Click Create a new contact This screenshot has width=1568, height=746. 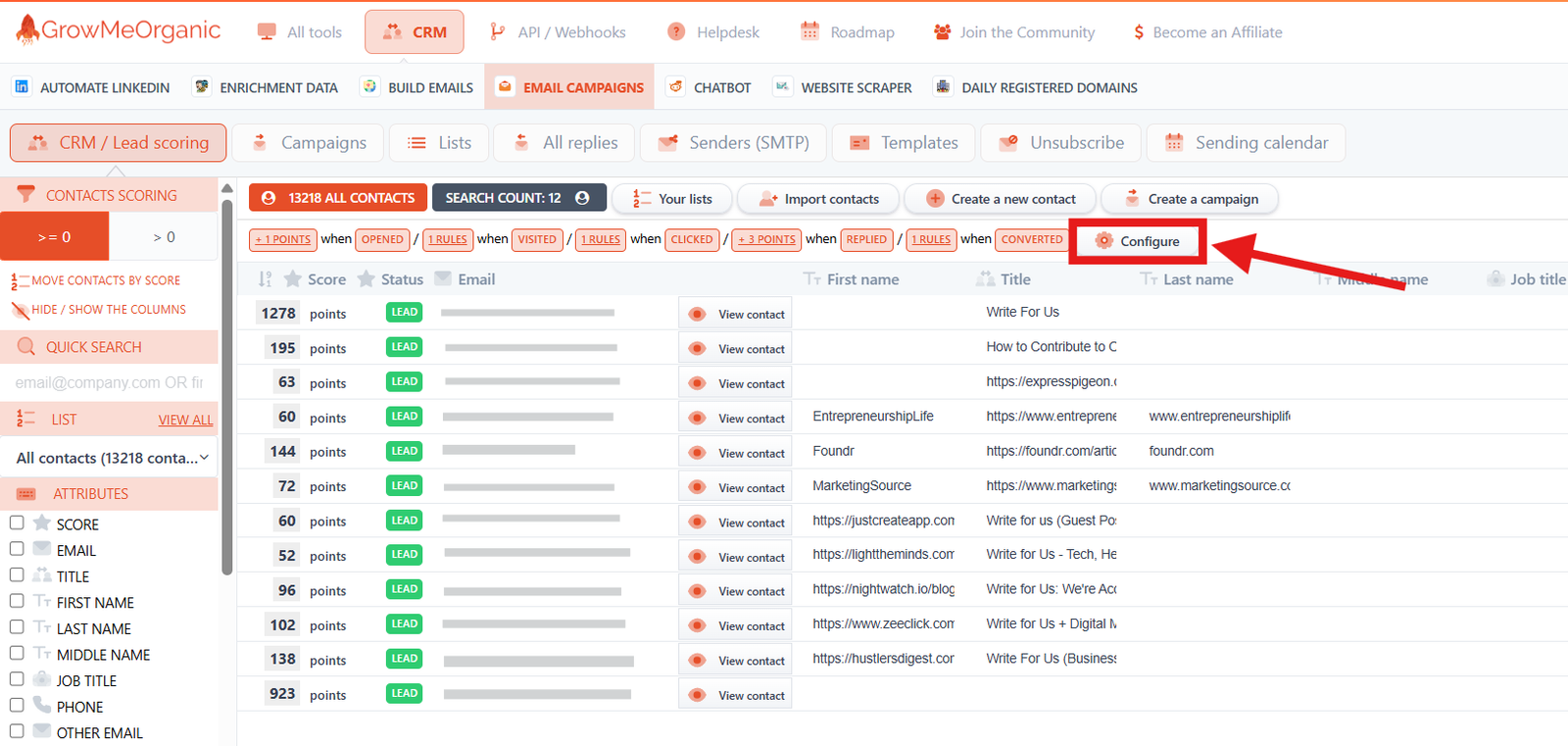coord(1000,199)
